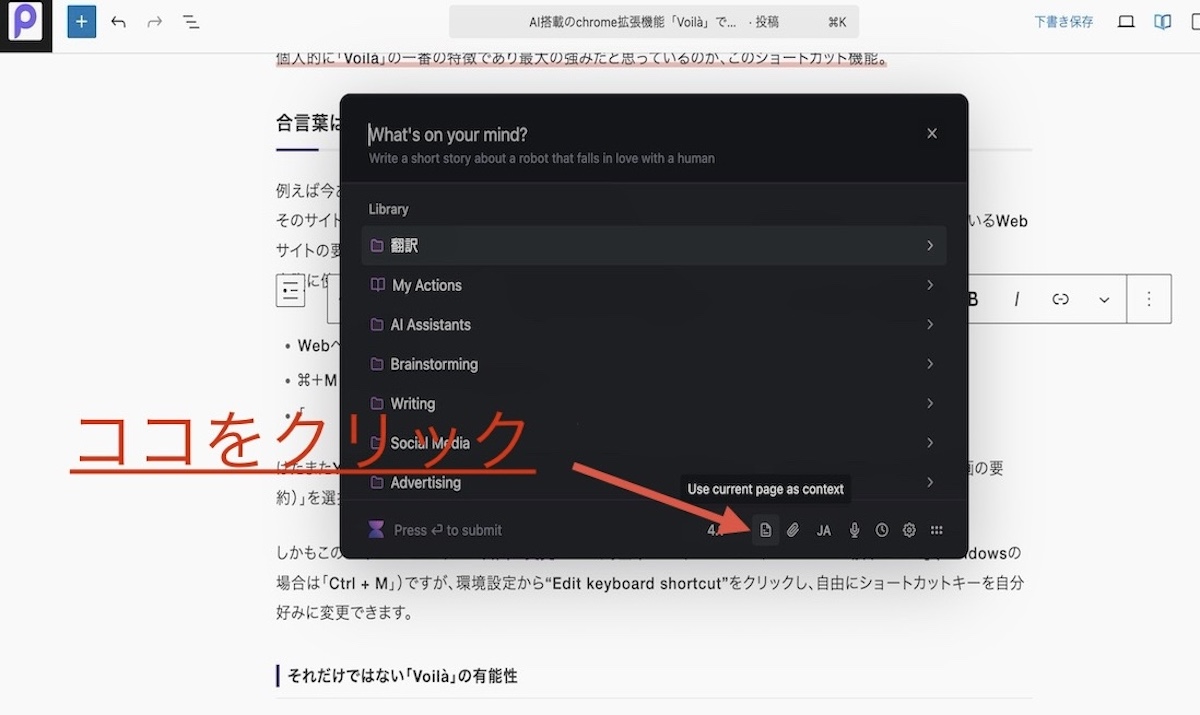Expand the 翻訳 folder chevron
Viewport: 1200px width, 715px height.
click(930, 245)
